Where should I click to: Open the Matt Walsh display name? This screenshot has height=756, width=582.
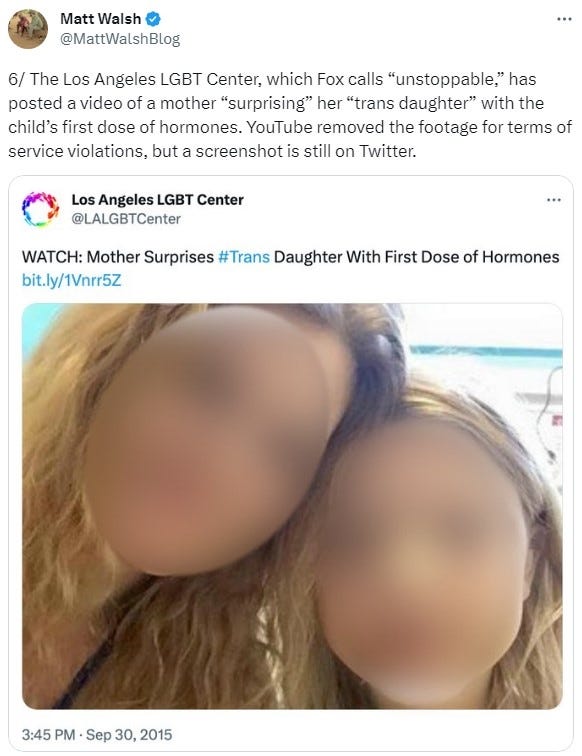click(x=100, y=19)
